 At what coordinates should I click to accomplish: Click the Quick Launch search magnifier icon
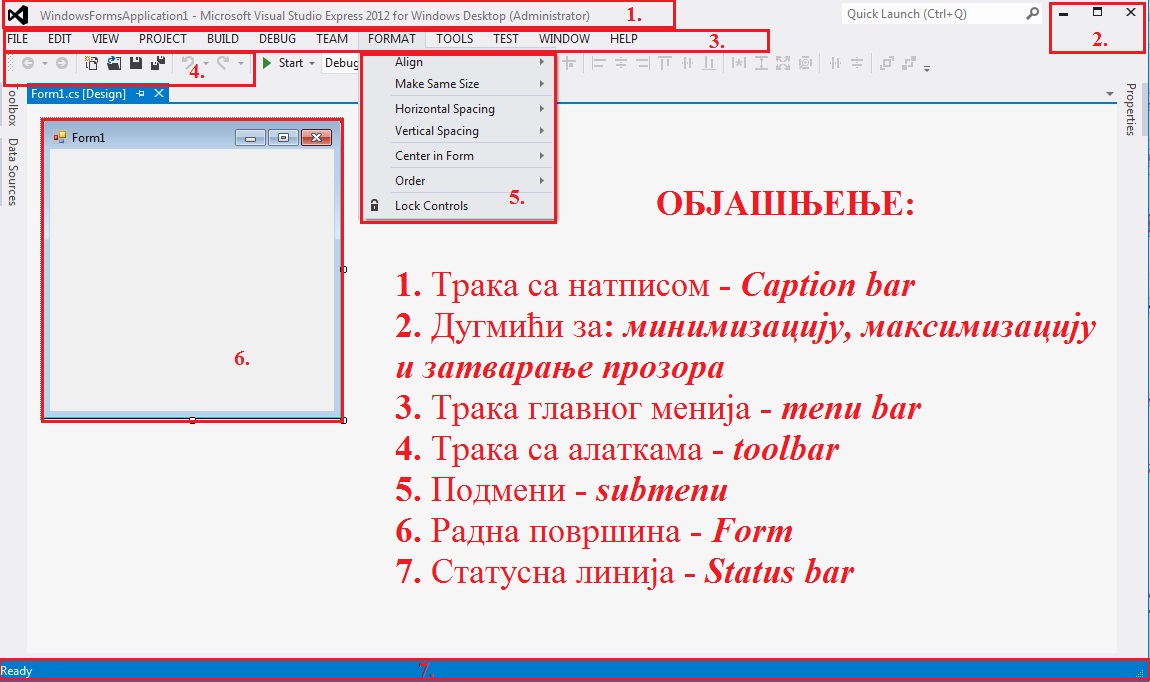point(1033,14)
